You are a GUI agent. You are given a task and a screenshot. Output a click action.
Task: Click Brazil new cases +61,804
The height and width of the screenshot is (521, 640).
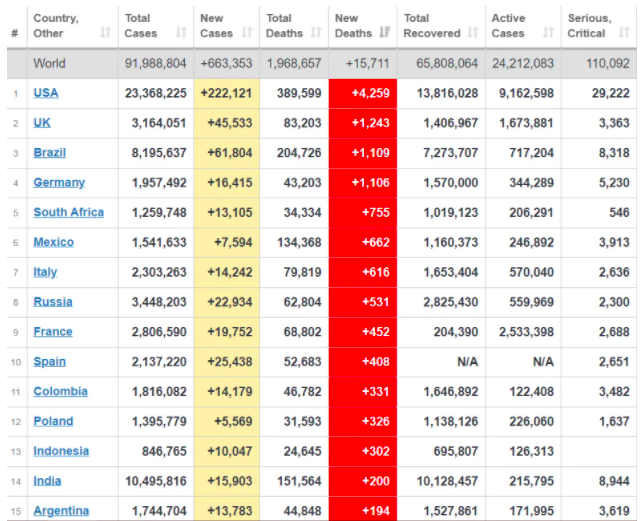[x=230, y=153]
